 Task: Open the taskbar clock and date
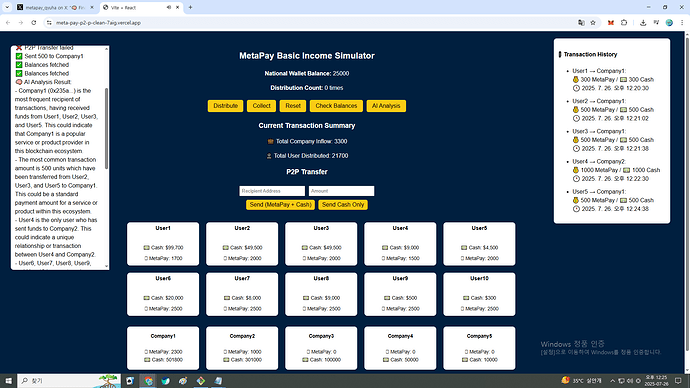[x=656, y=381]
